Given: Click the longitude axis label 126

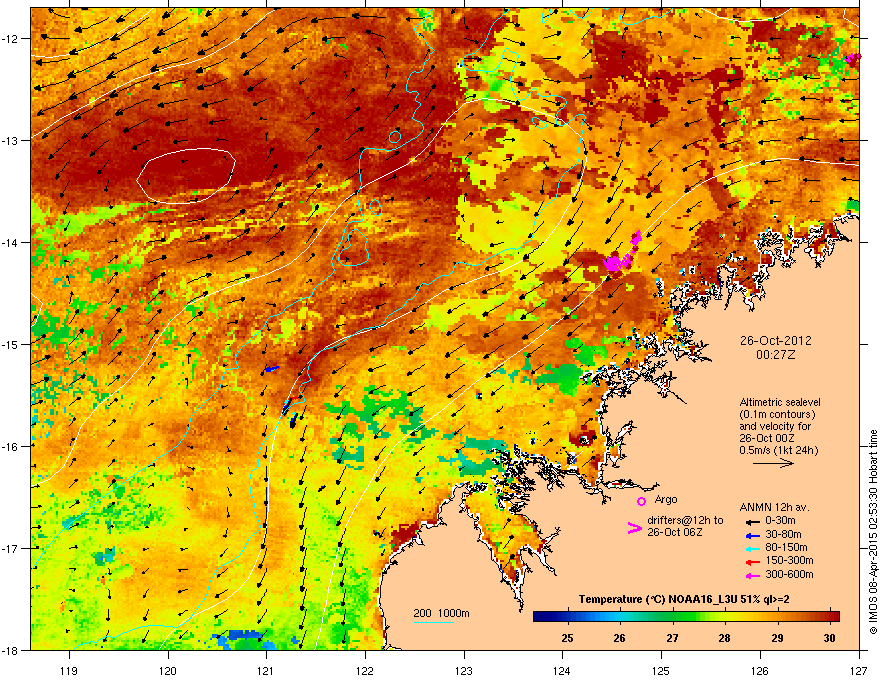Looking at the screenshot, I should [760, 670].
